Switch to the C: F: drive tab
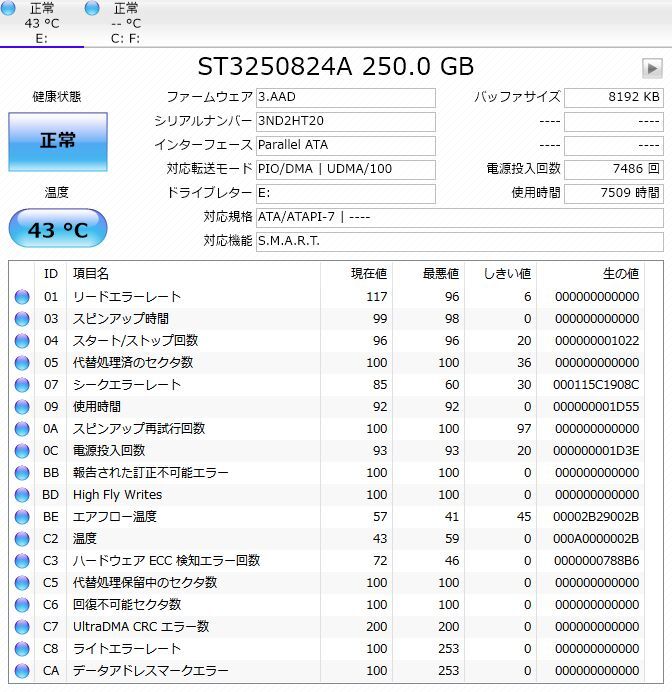Image resolution: width=672 pixels, height=692 pixels. (x=125, y=23)
